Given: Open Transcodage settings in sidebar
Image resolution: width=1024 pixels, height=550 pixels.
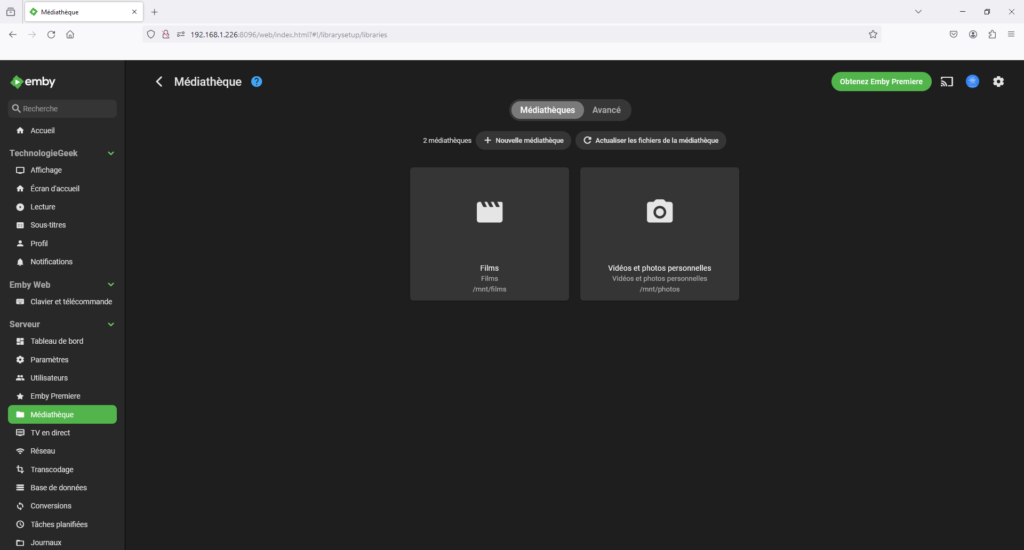Looking at the screenshot, I should (51, 469).
